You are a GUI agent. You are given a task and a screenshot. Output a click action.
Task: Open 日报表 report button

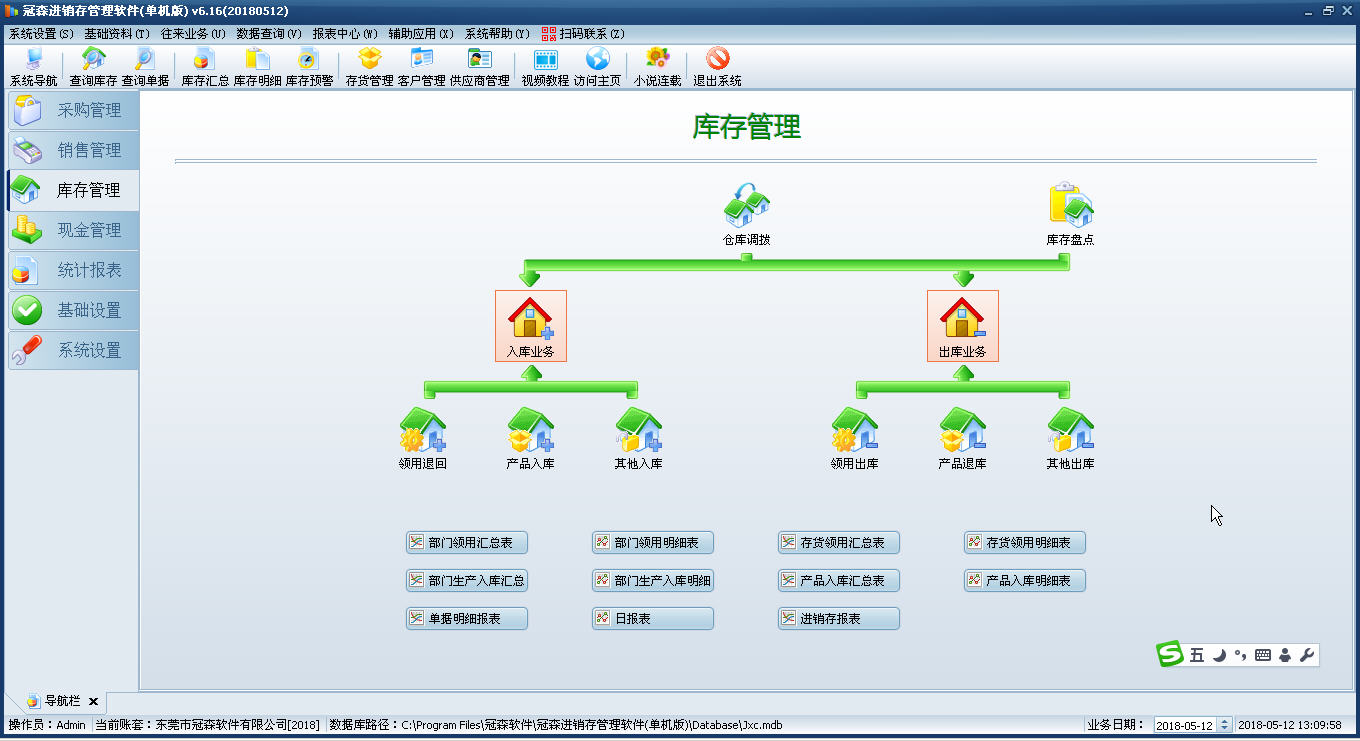[x=653, y=618]
